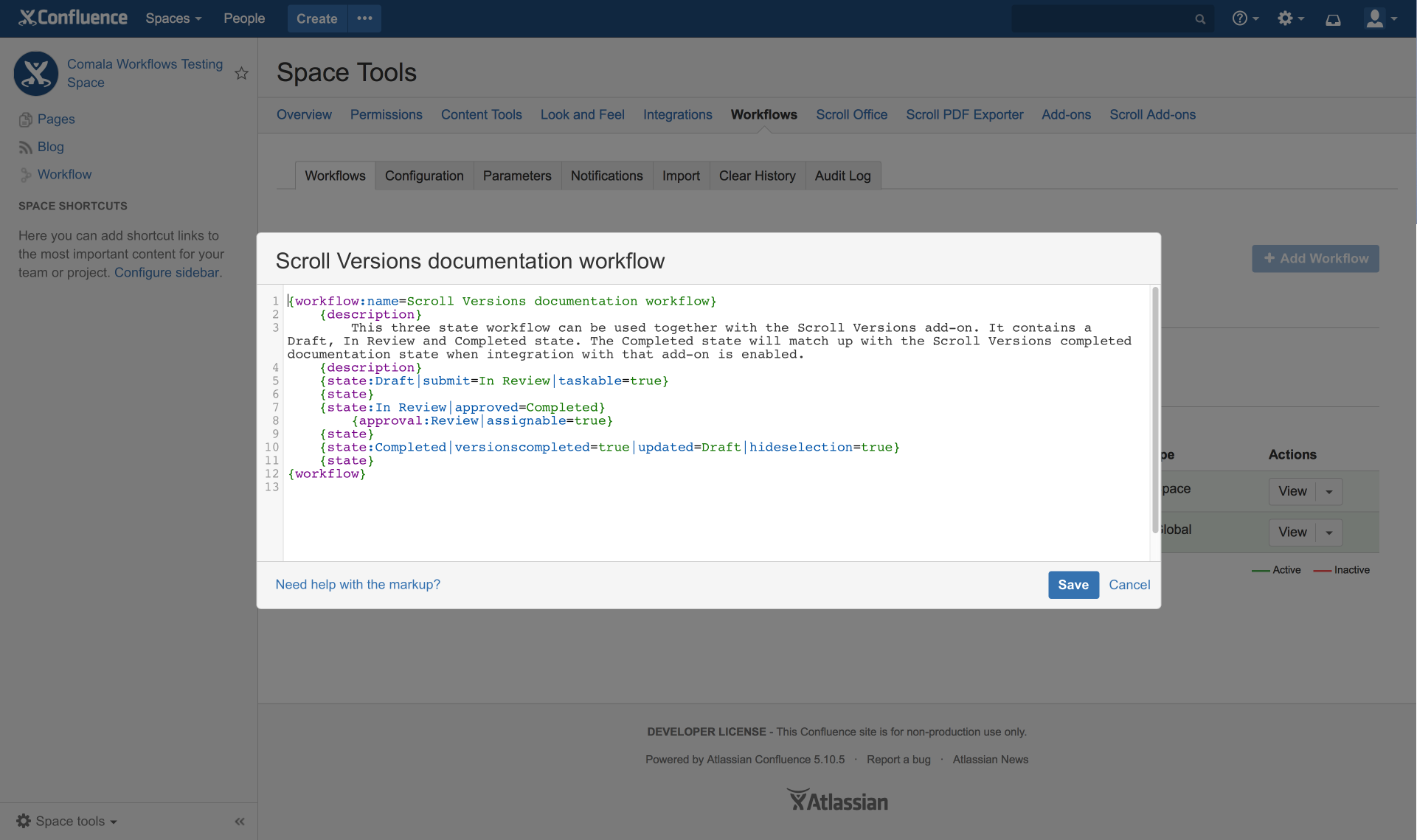The height and width of the screenshot is (840, 1417).
Task: Open the Configure sidebar link
Action: click(167, 273)
